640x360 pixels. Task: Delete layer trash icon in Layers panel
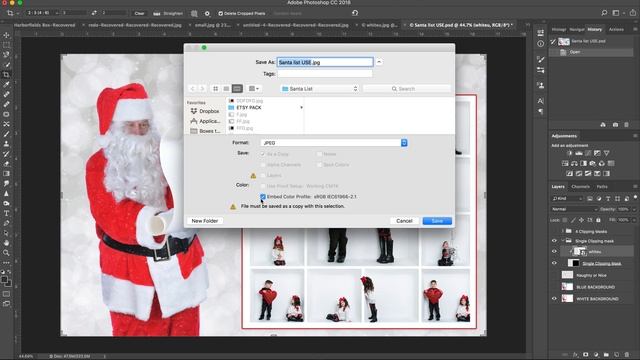[627, 355]
